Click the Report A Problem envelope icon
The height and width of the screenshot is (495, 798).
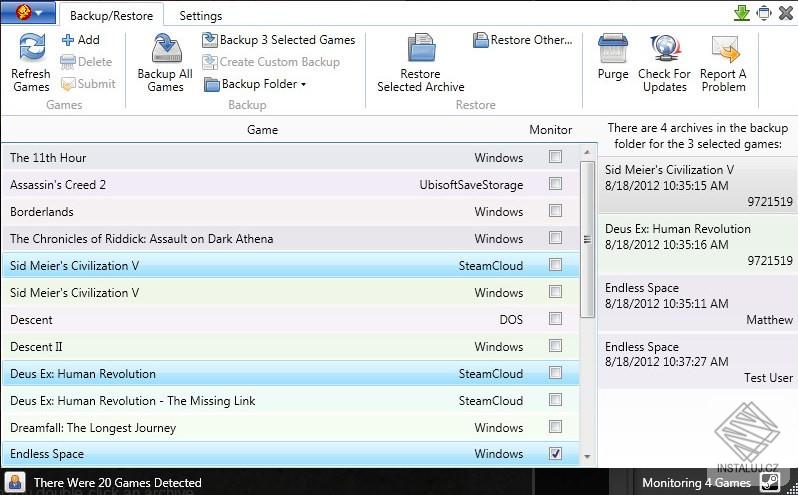point(725,49)
